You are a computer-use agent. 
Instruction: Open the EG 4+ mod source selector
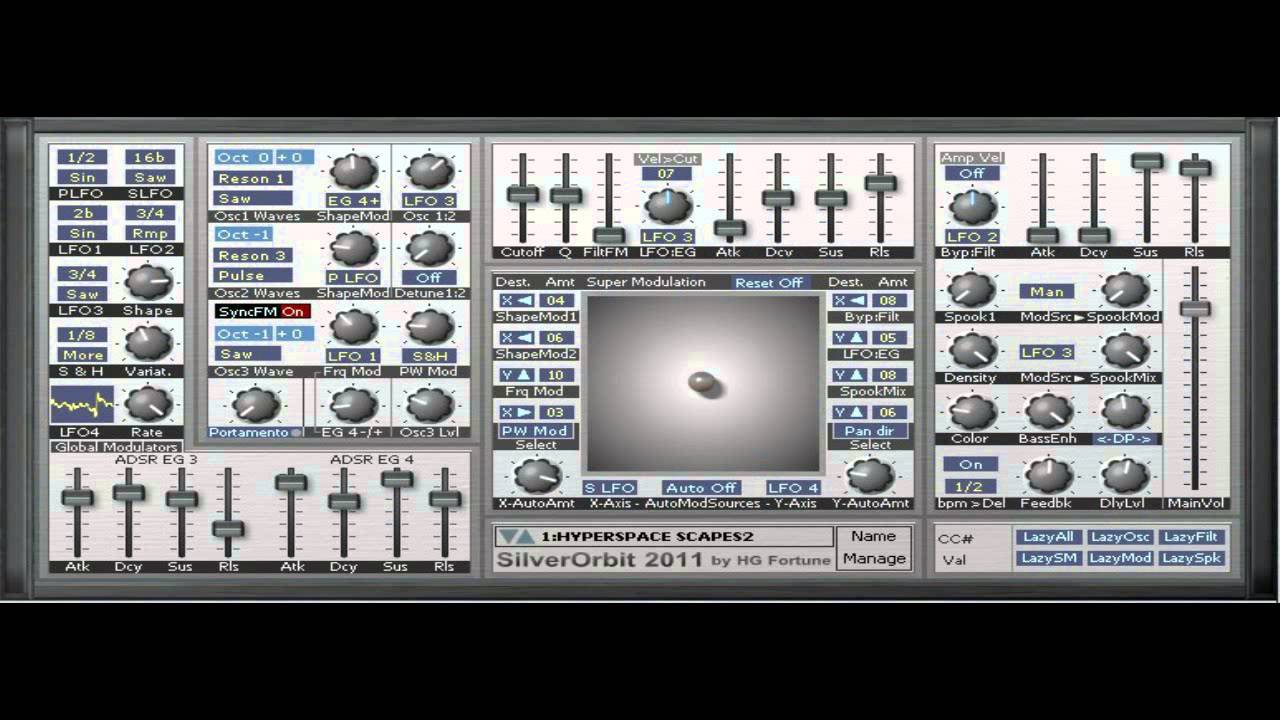pyautogui.click(x=353, y=201)
